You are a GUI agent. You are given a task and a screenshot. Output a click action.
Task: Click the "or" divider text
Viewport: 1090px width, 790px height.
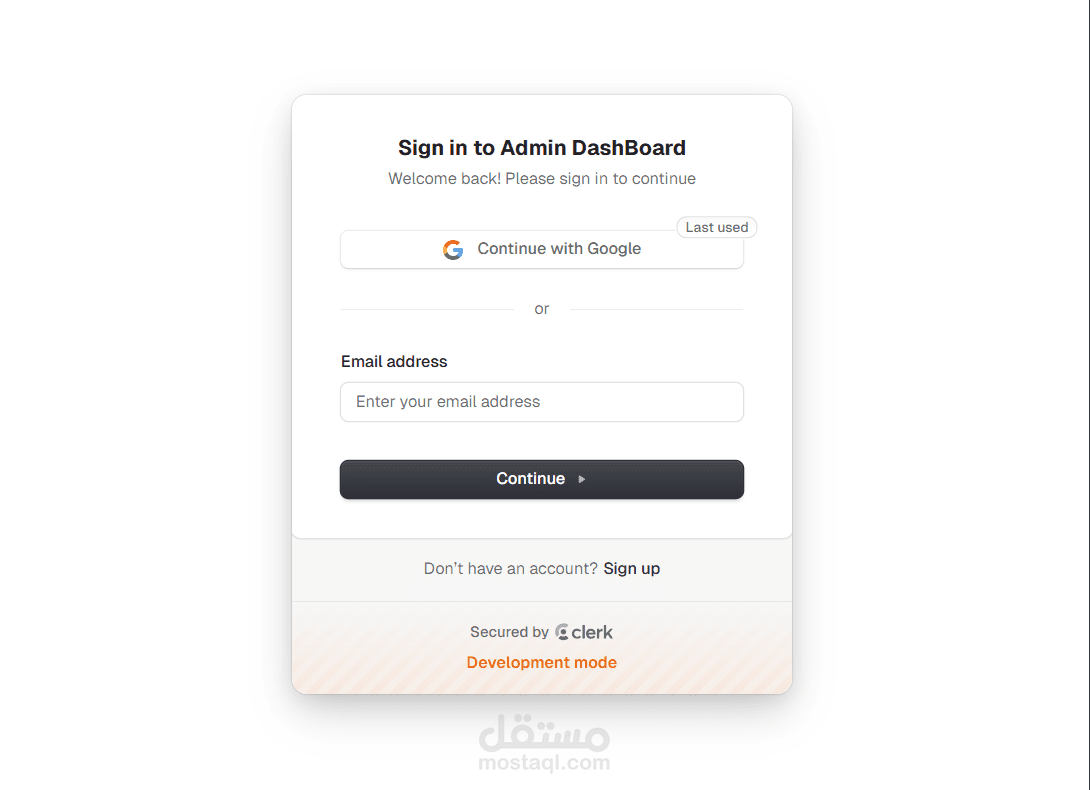click(x=541, y=309)
